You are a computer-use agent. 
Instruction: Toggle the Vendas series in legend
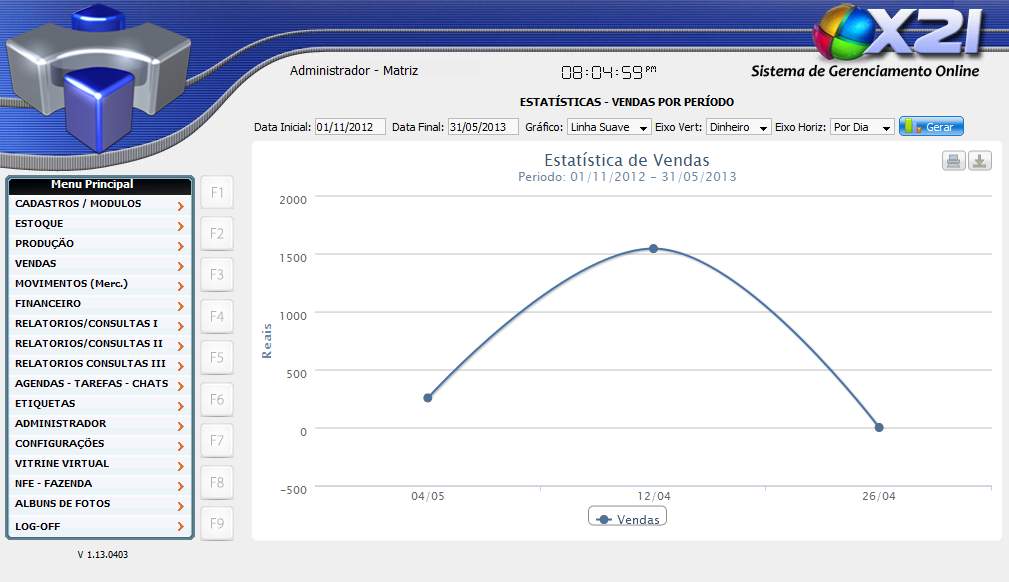tap(627, 518)
